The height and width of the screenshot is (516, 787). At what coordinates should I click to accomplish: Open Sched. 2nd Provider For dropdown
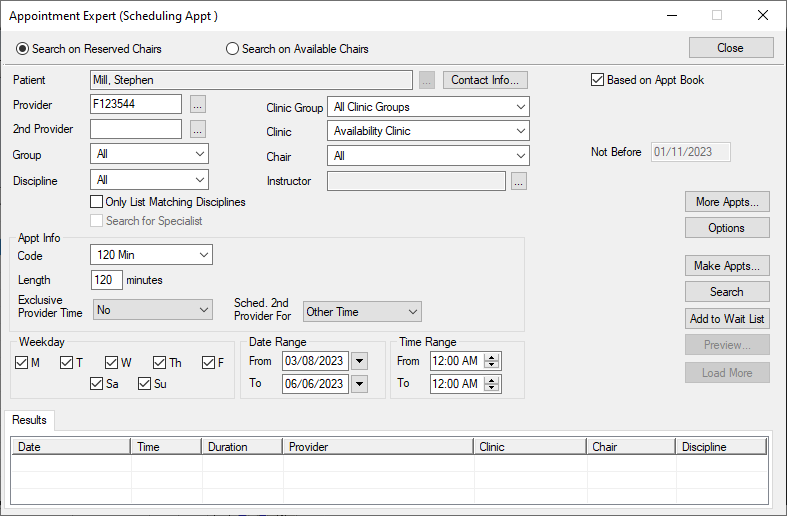pyautogui.click(x=362, y=312)
